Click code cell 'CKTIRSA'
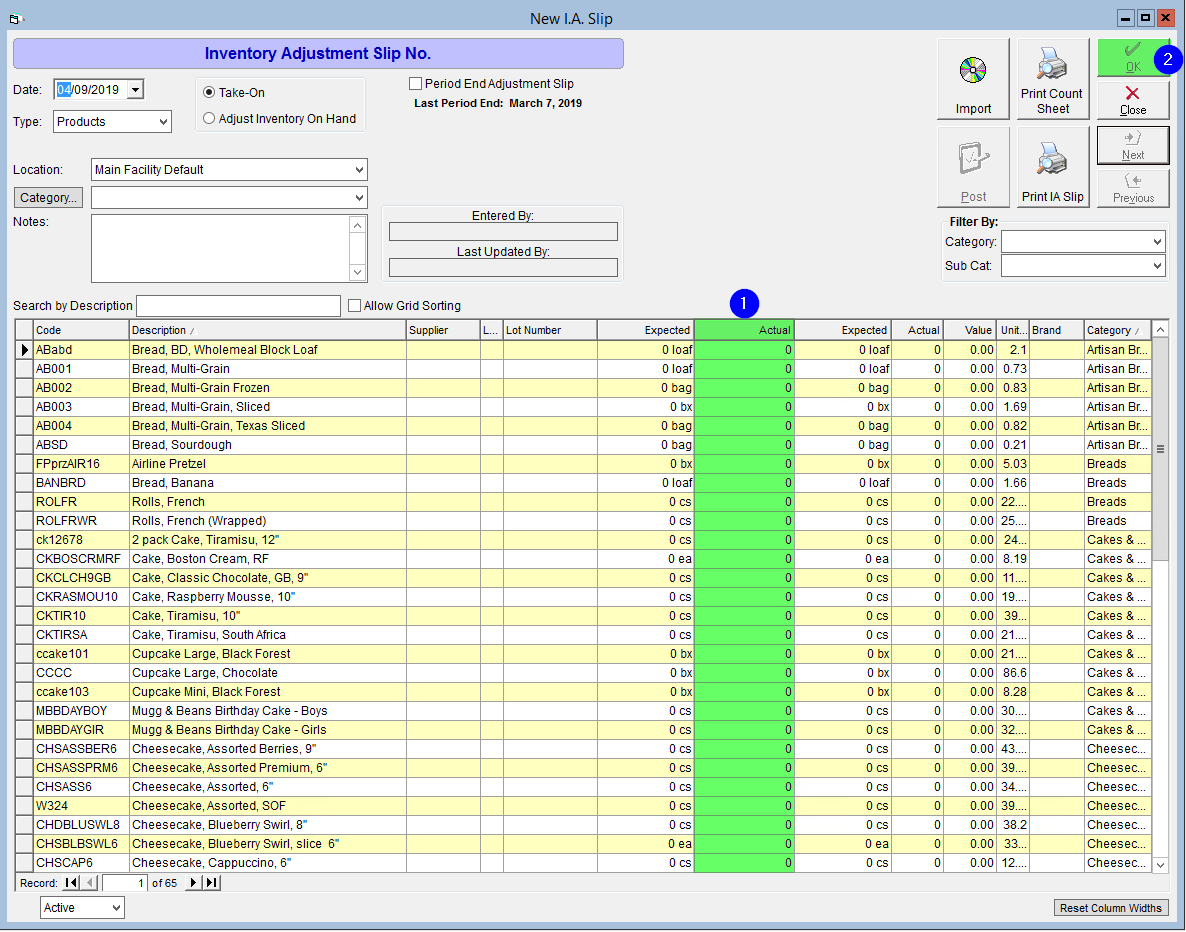The image size is (1186, 932). 81,635
